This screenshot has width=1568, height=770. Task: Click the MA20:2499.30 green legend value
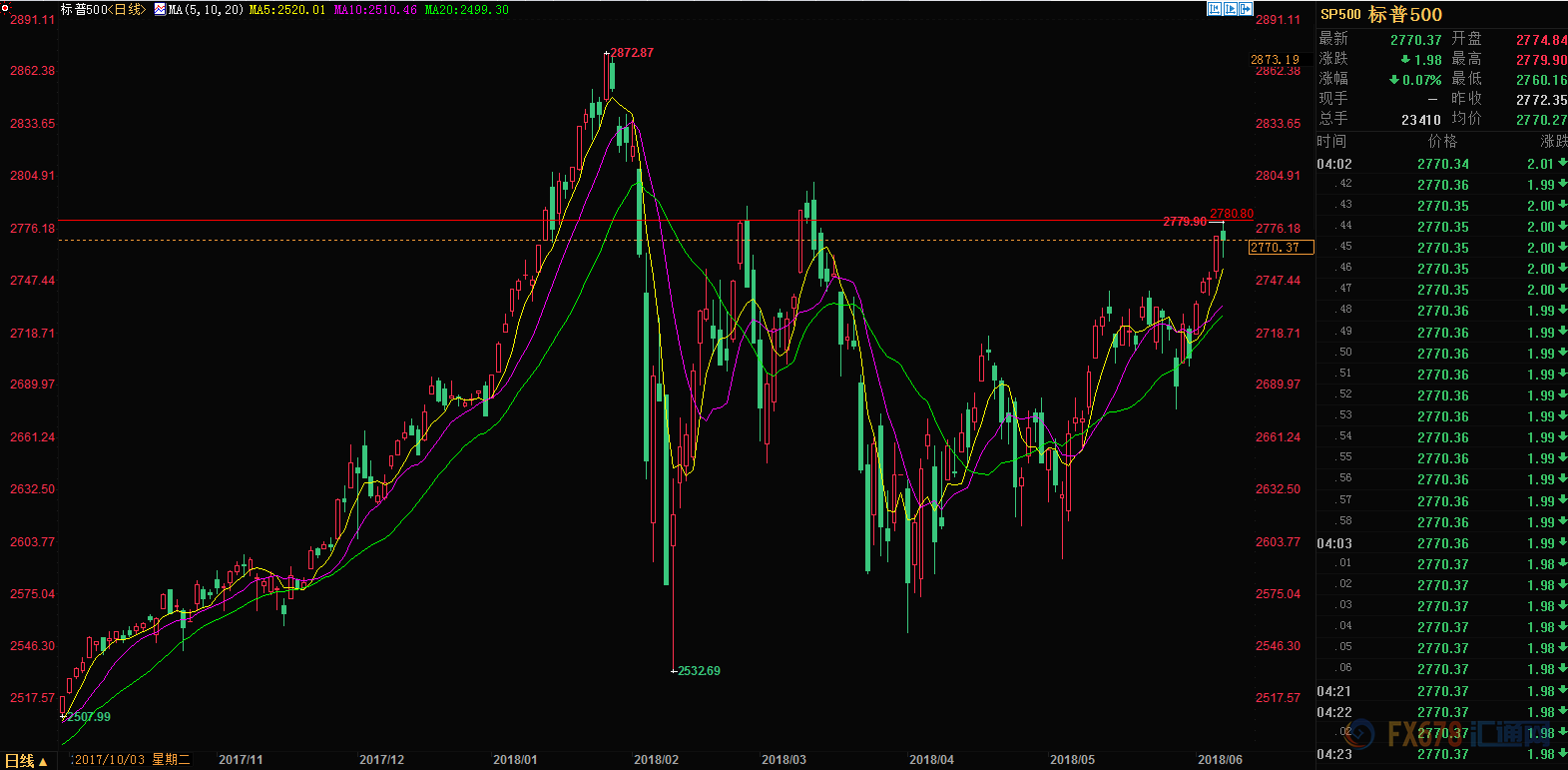467,9
